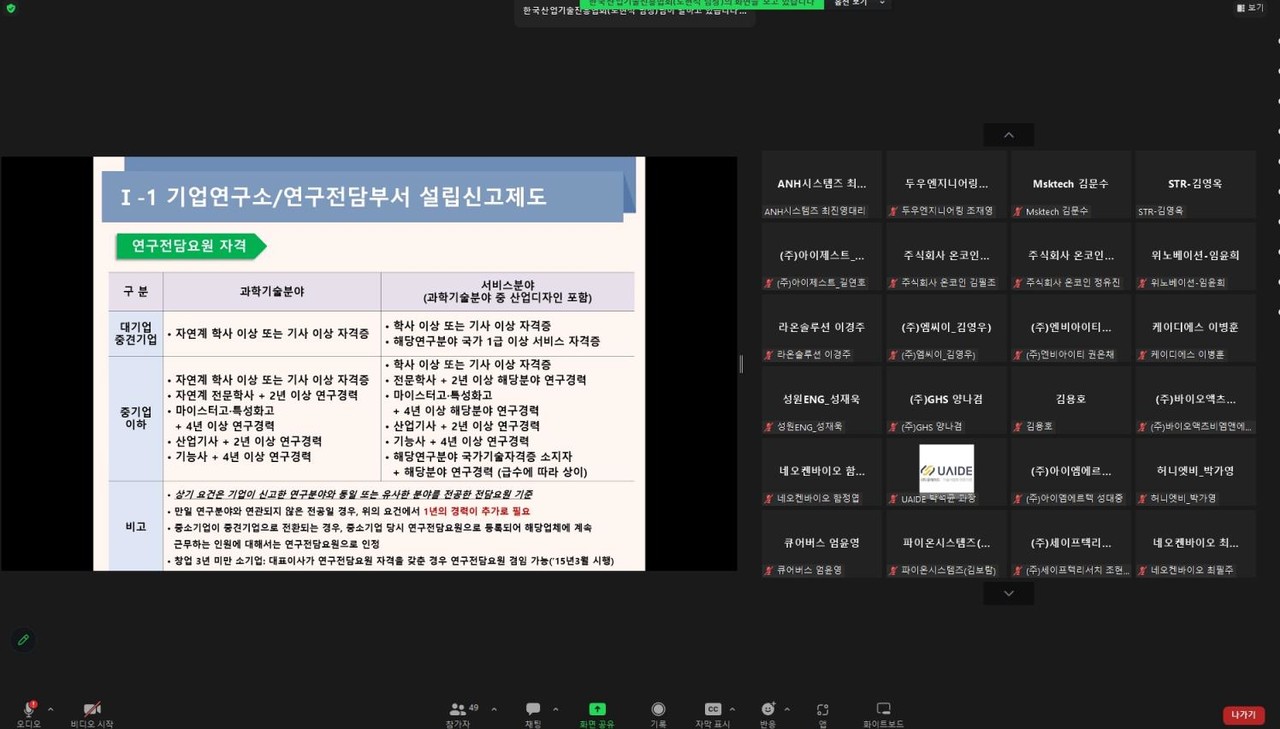Viewport: 1280px width, 729px height.
Task: Start video with the 비디오 시작 camera icon
Action: [x=92, y=709]
